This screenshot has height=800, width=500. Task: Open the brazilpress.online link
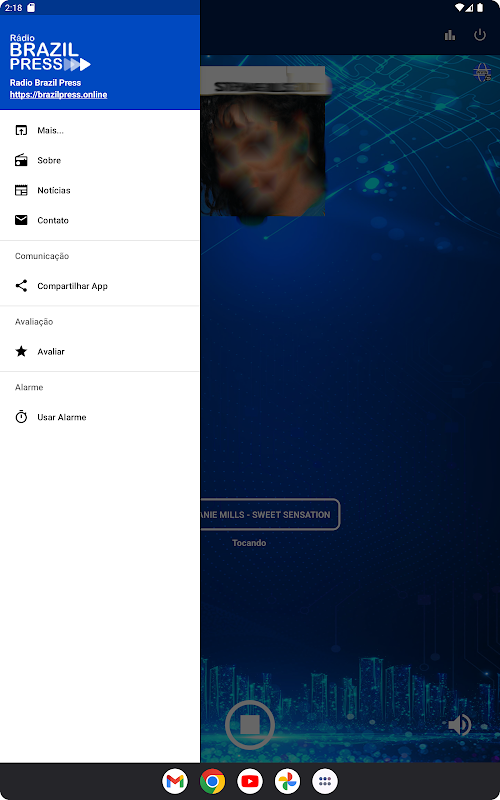(58, 95)
